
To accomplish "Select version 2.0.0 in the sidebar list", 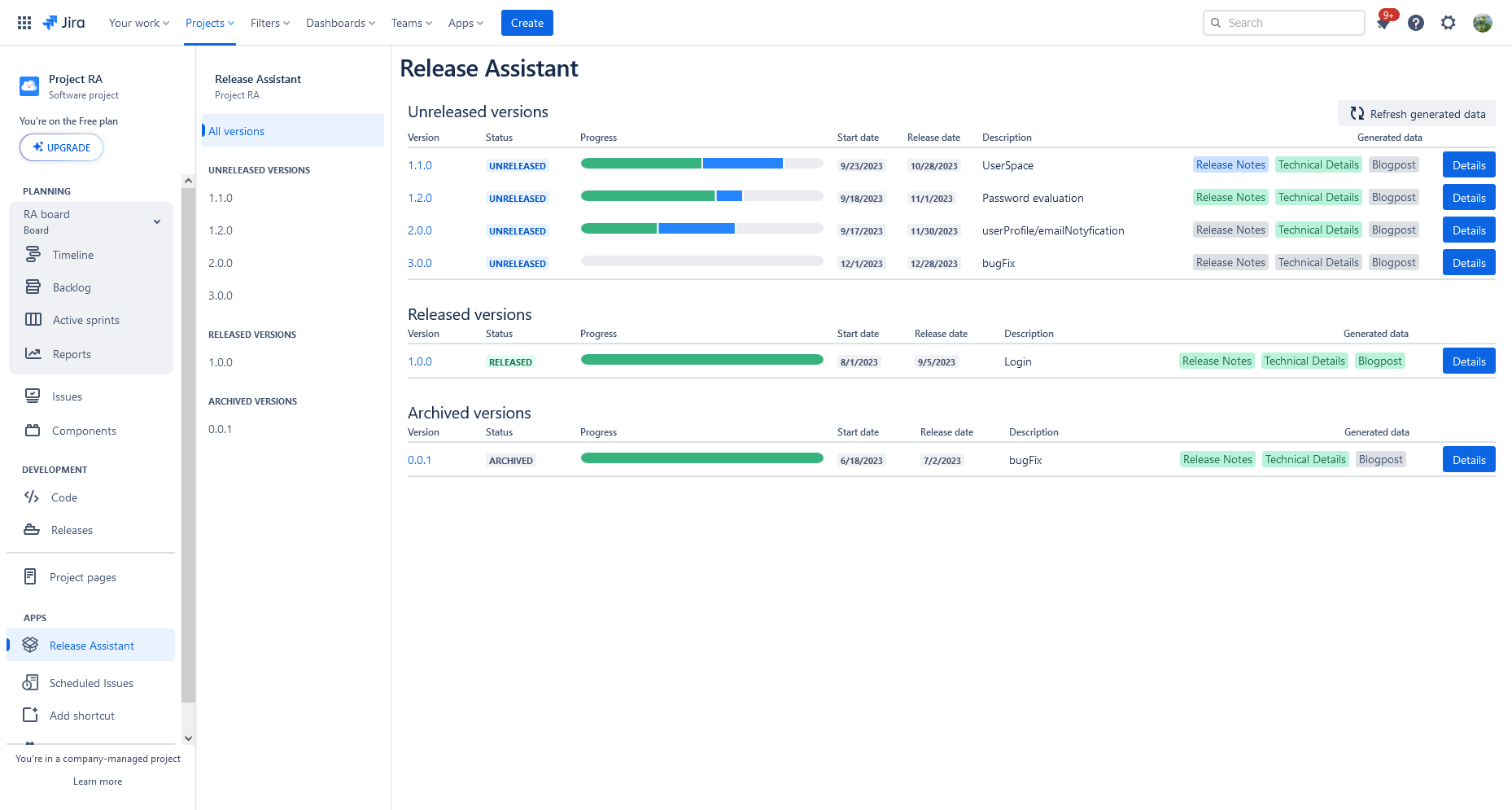I will coord(221,263).
